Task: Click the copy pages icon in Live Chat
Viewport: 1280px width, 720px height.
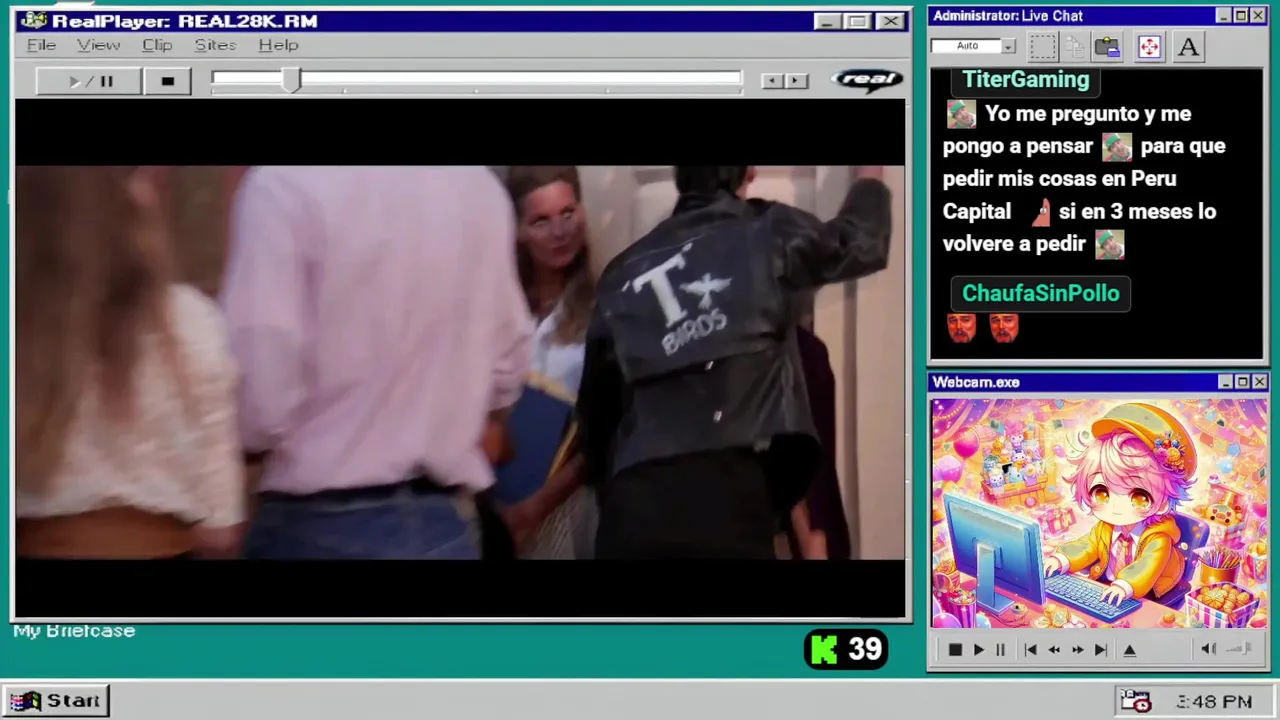Action: [1075, 47]
